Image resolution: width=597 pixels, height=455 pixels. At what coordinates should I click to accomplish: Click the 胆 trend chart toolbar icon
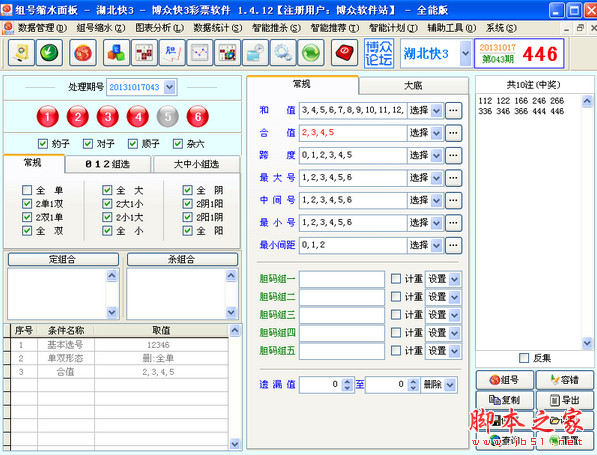click(x=172, y=53)
